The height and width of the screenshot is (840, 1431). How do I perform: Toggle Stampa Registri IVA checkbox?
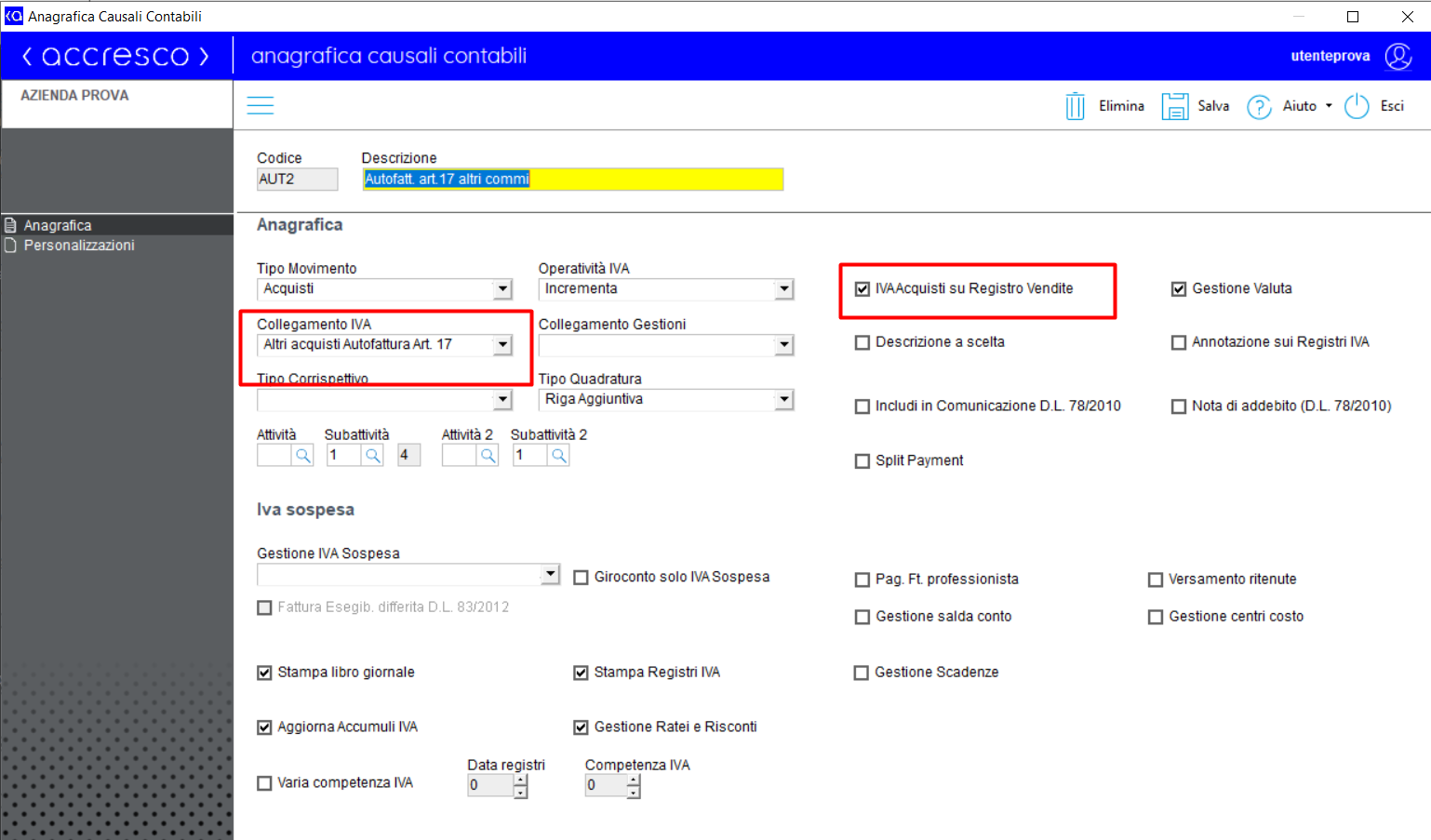tap(581, 673)
